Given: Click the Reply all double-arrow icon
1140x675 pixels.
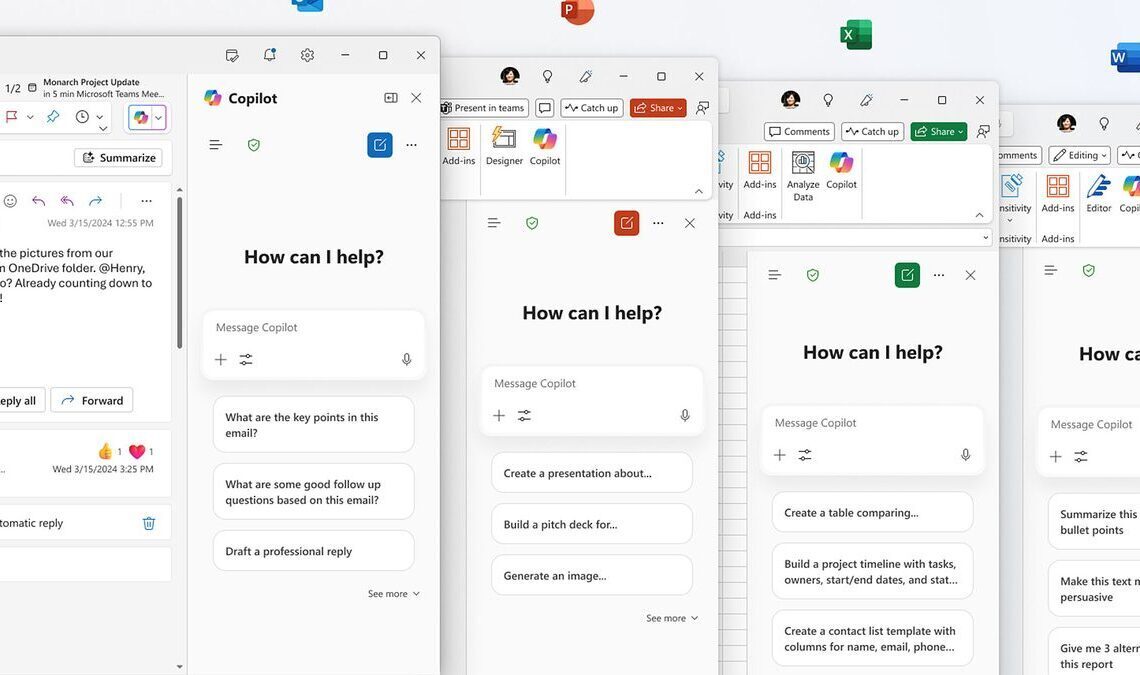Looking at the screenshot, I should (x=67, y=201).
